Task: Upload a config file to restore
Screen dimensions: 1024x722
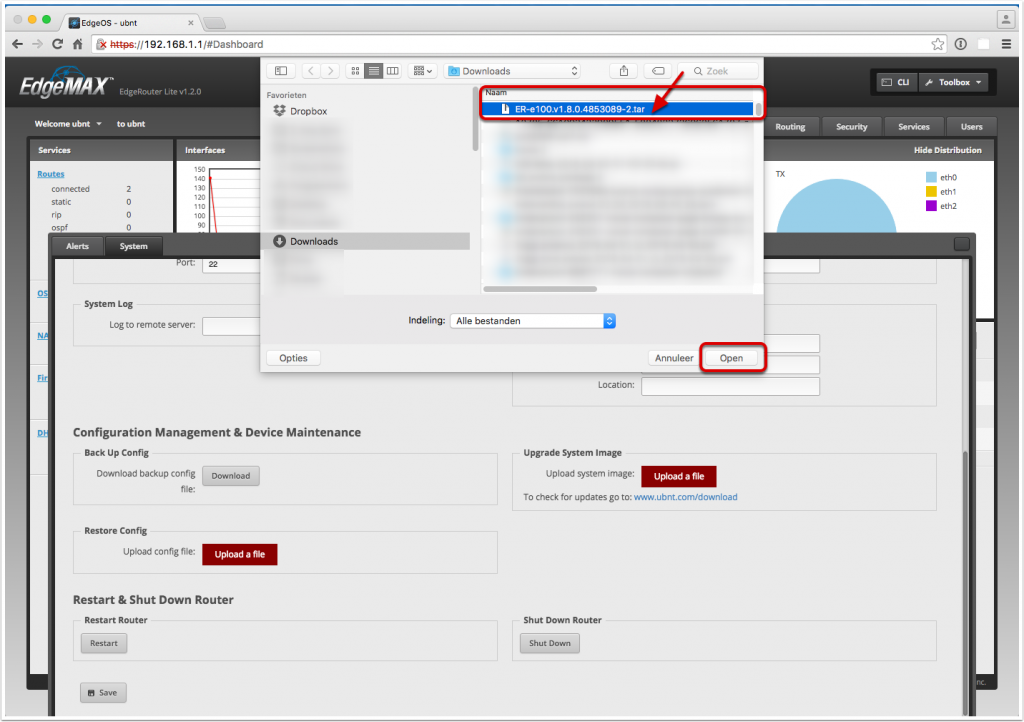Action: point(240,554)
